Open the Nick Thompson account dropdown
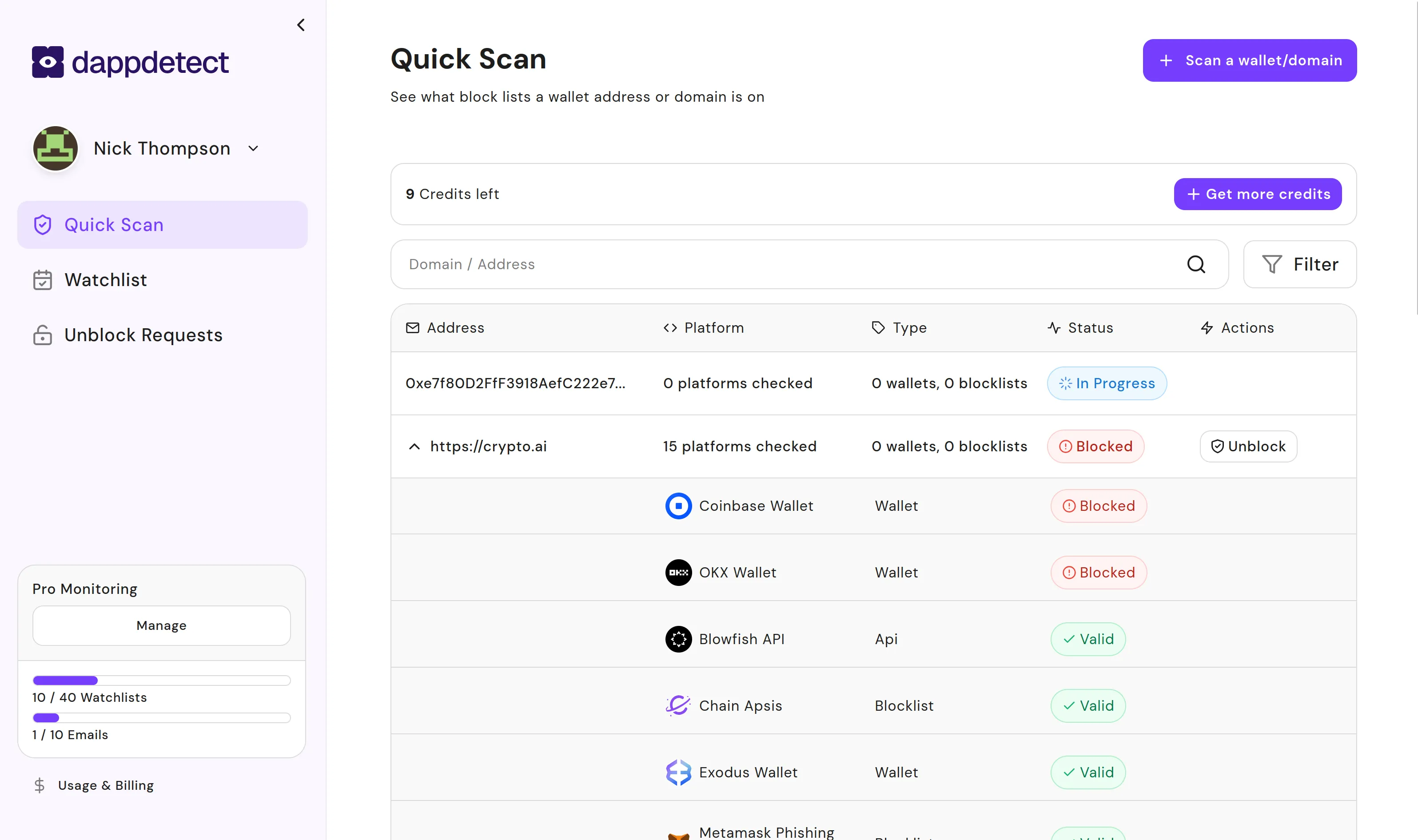This screenshot has width=1418, height=840. tap(253, 148)
